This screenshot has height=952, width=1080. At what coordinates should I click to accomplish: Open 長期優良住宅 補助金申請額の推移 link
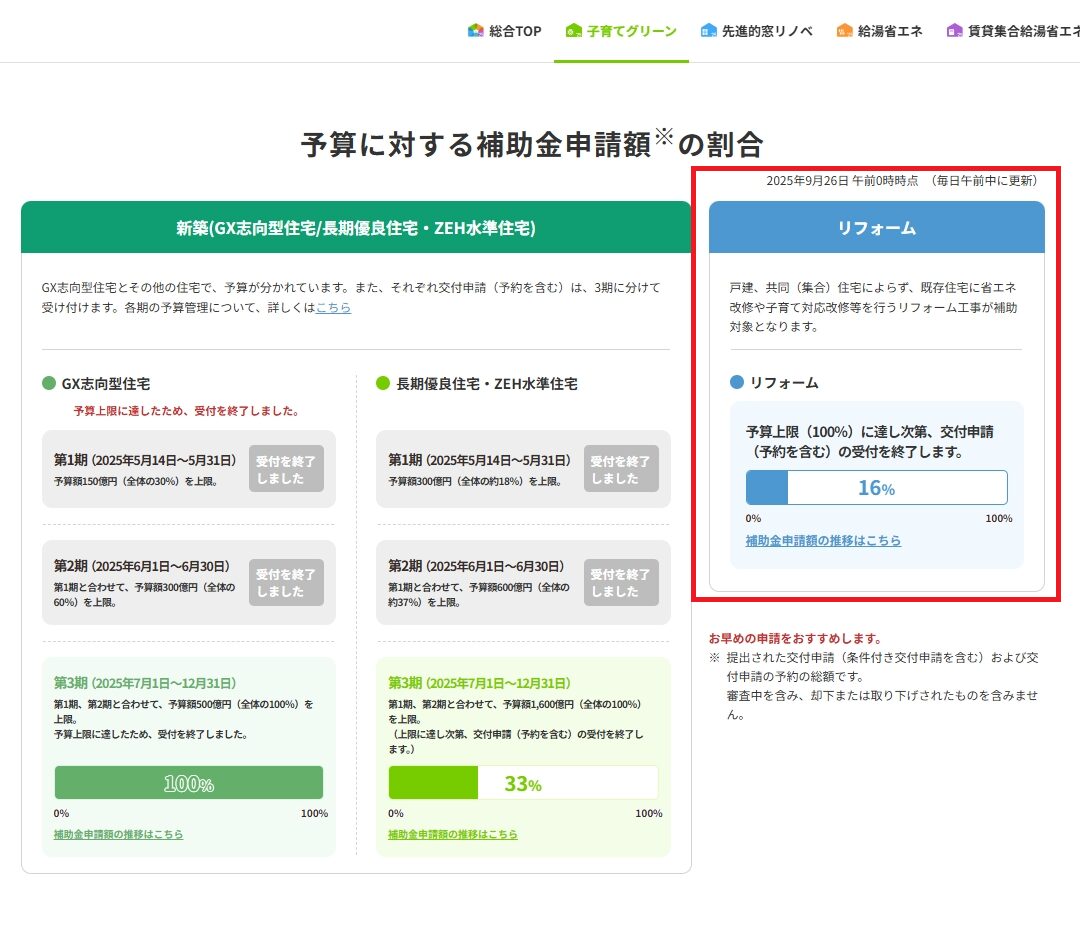(x=452, y=834)
